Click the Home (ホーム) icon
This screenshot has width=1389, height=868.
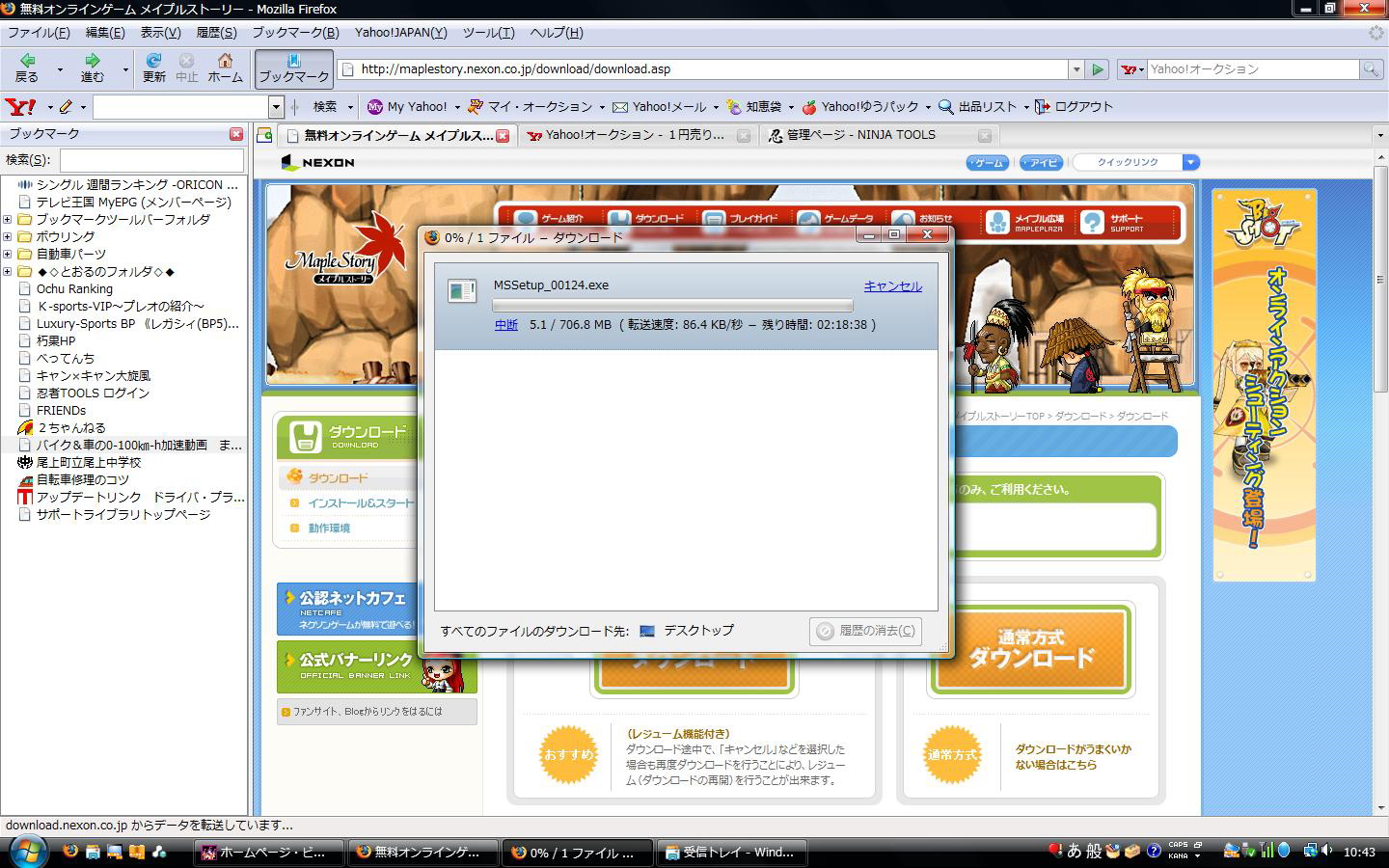point(225,68)
